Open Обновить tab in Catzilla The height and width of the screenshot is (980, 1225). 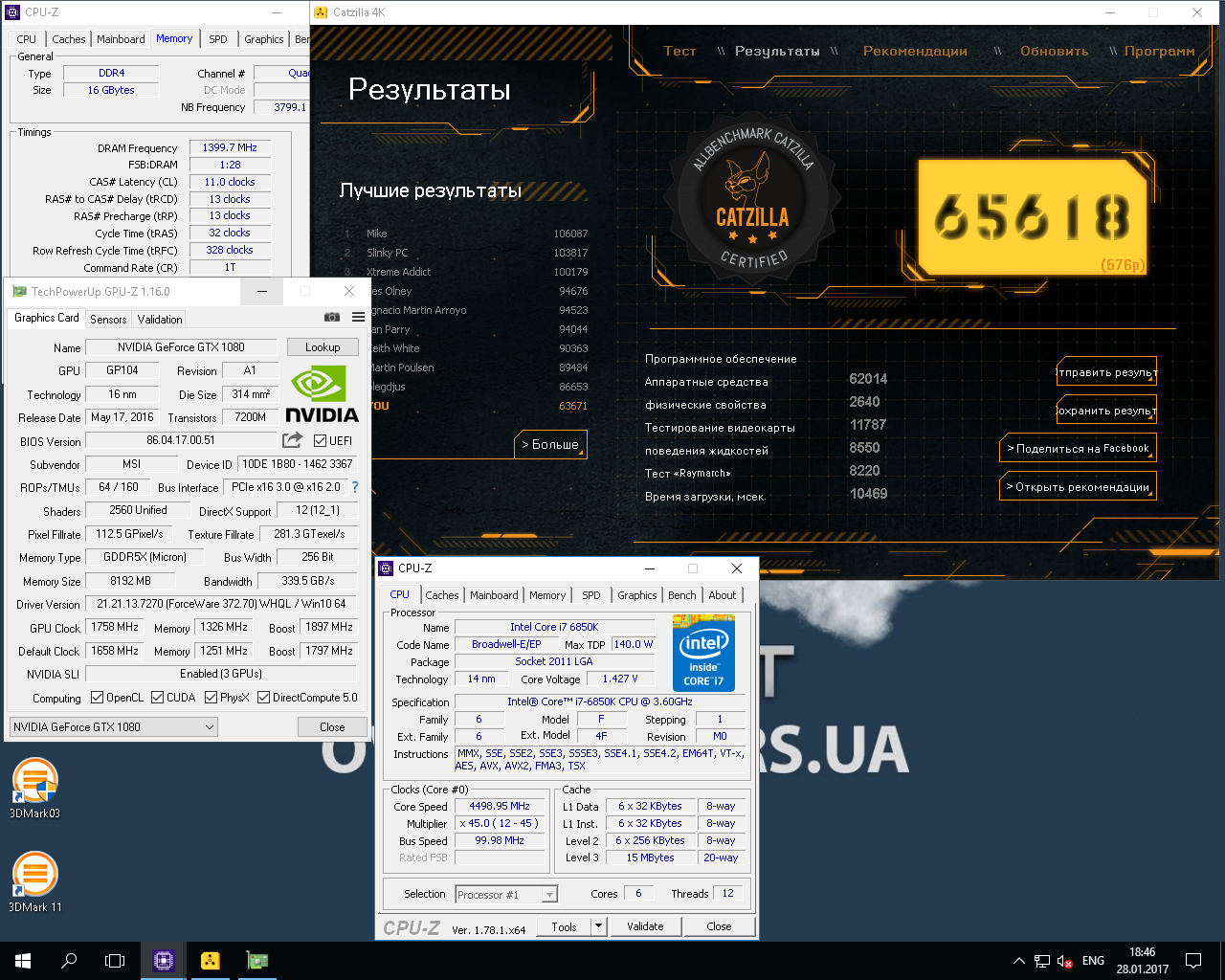click(1055, 51)
